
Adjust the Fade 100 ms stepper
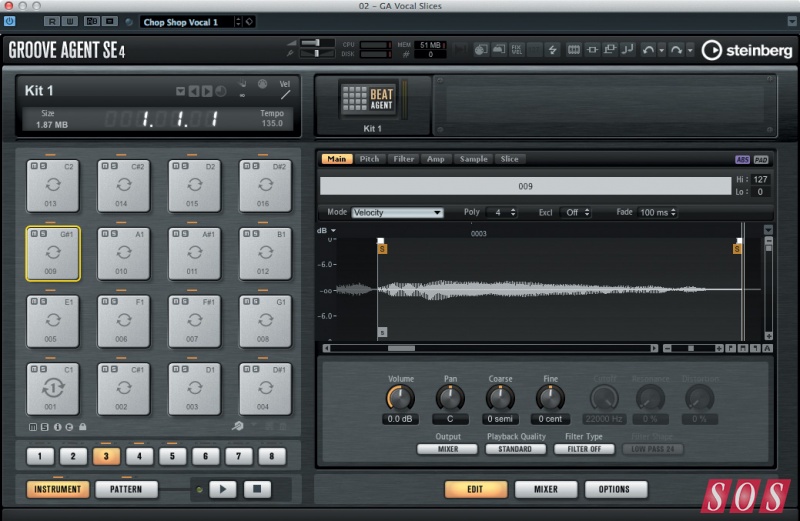(x=673, y=212)
